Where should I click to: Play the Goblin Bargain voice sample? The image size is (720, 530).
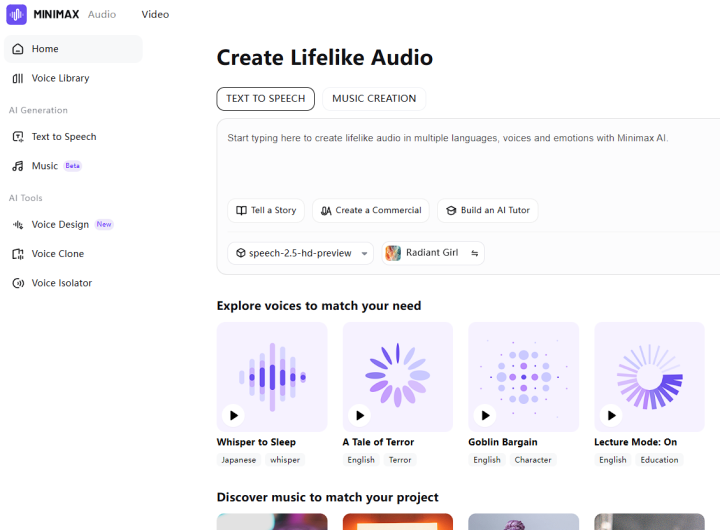485,415
